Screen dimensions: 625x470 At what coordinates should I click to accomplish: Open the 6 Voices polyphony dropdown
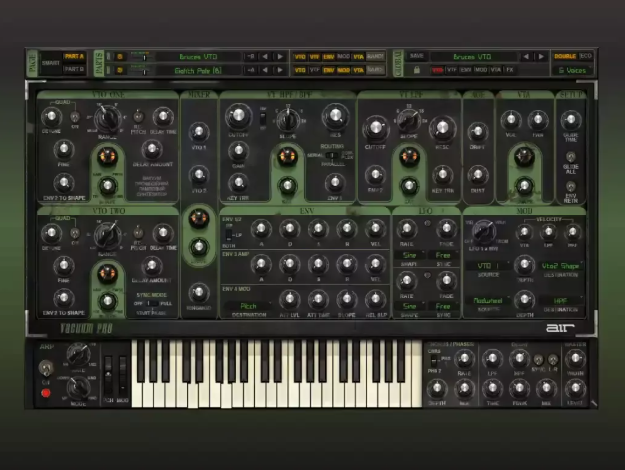572,70
